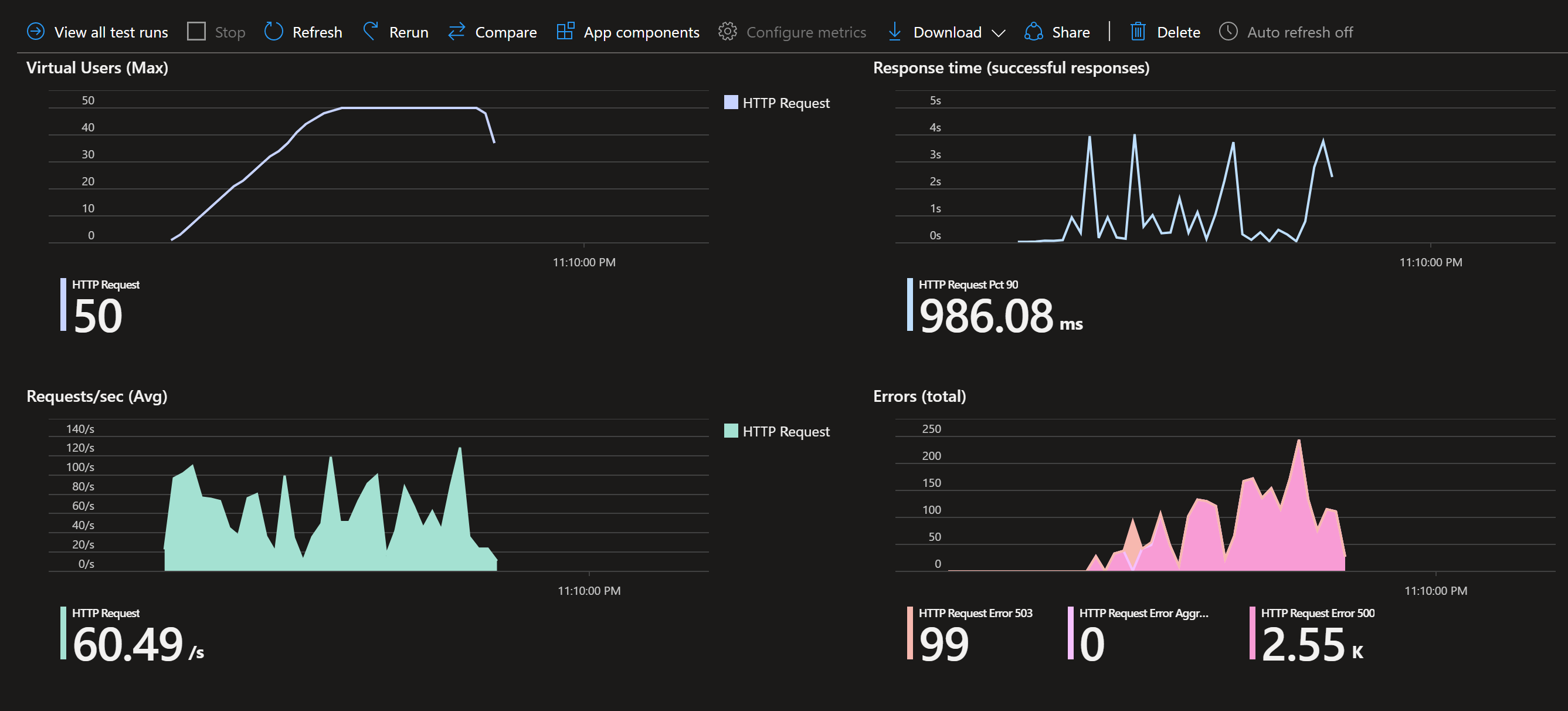Click the View all test runs arrow icon

coord(36,31)
